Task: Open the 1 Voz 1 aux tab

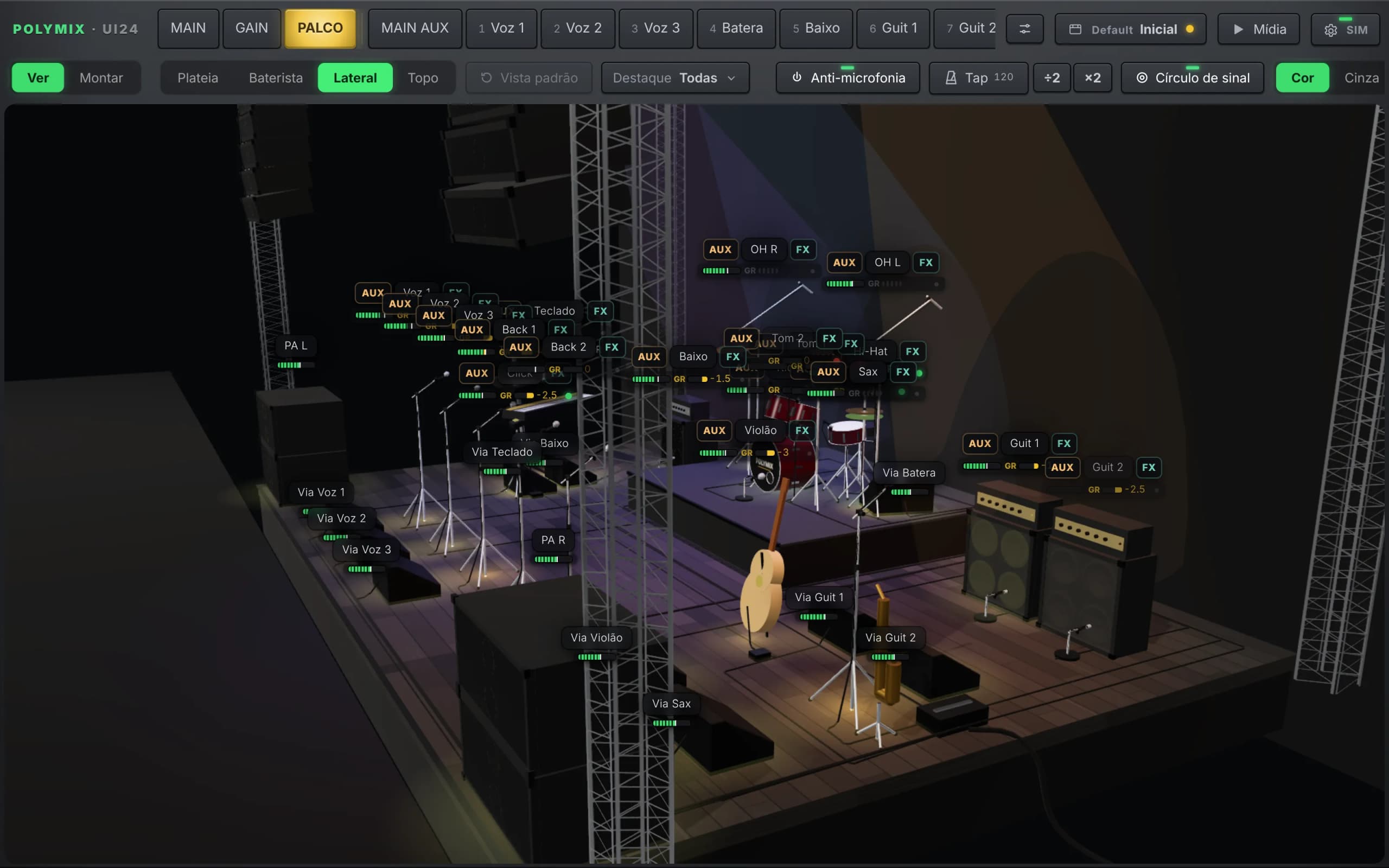Action: tap(501, 28)
